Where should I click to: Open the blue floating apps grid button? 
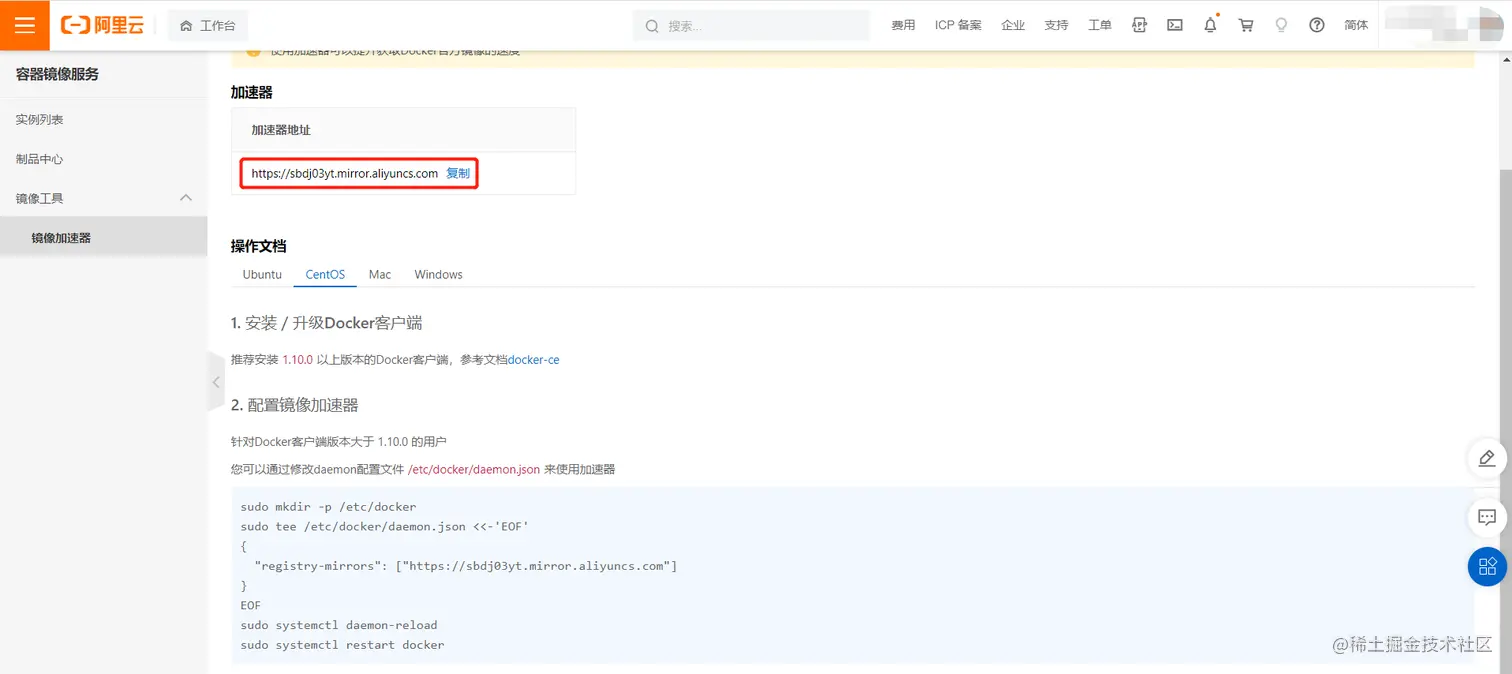(1487, 566)
